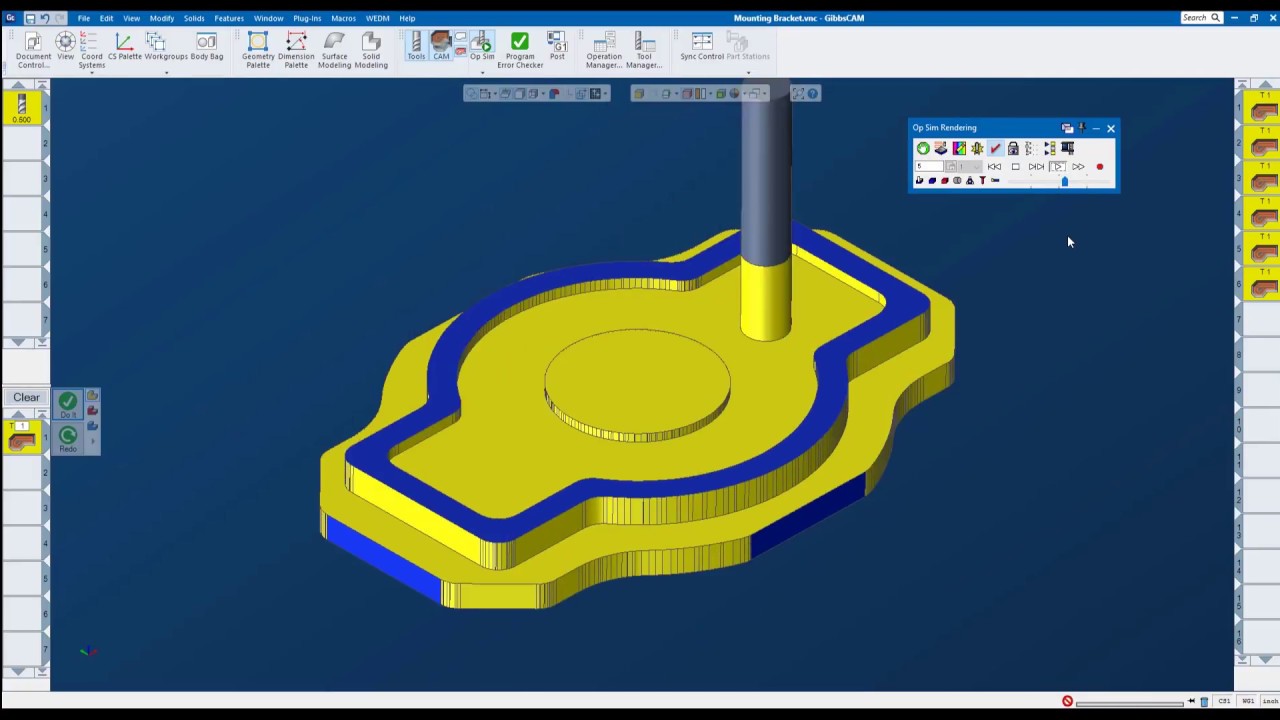Screen dimensions: 1280x720
Task: Open the Macros menu
Action: click(x=343, y=18)
